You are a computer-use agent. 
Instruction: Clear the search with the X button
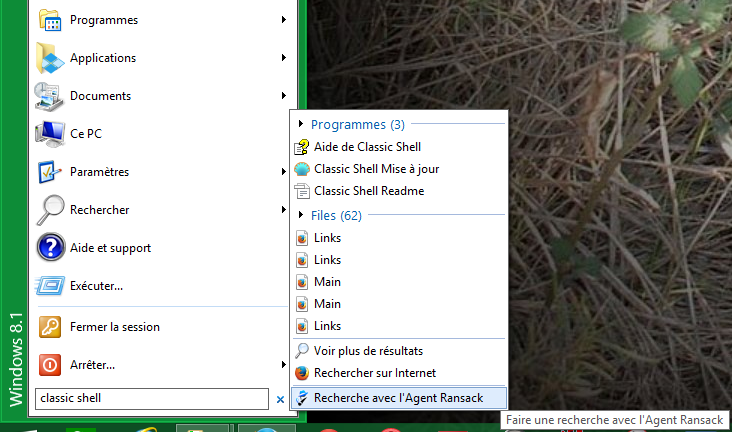[x=280, y=400]
